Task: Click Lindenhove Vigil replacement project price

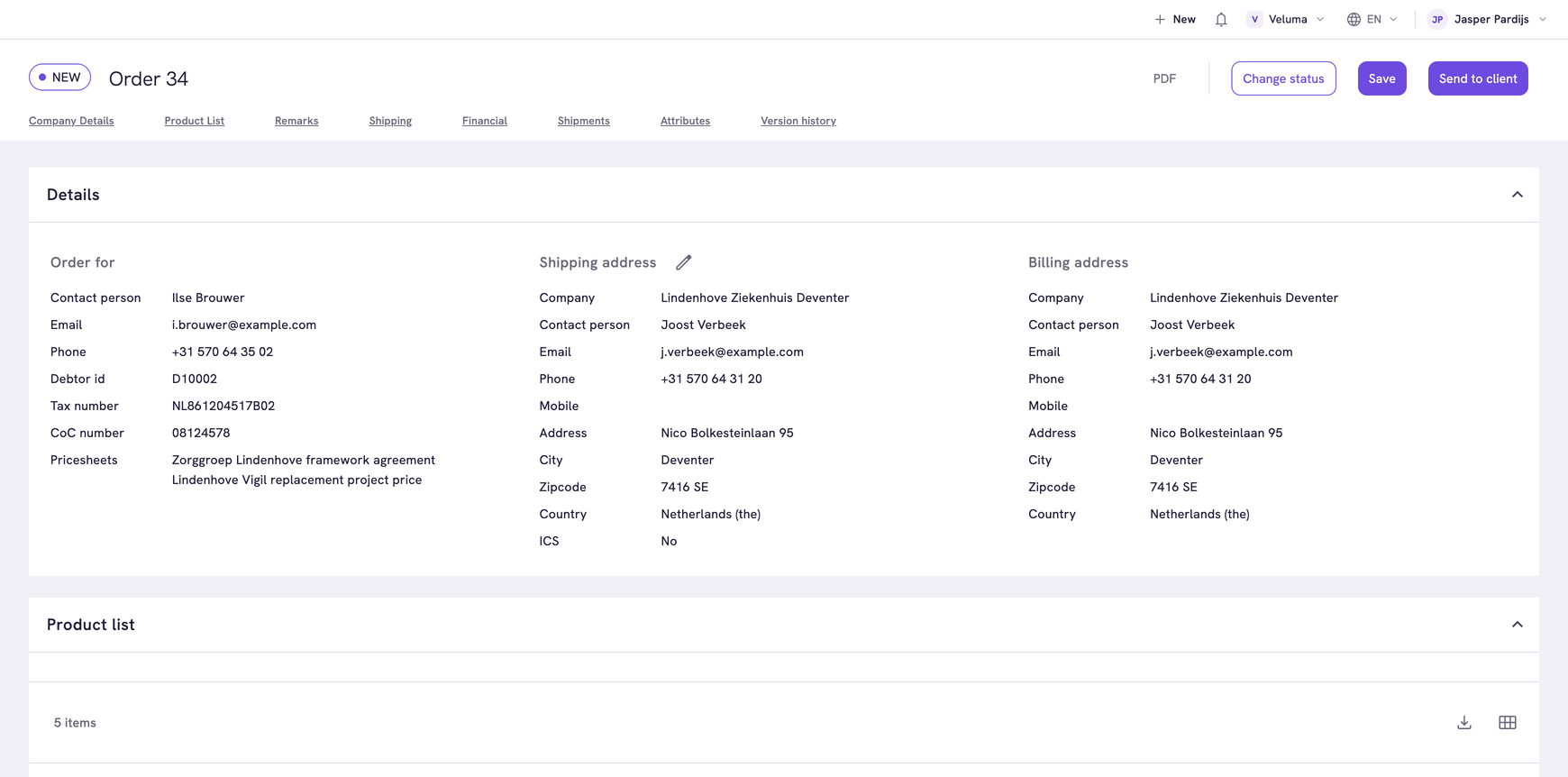Action: 296,480
